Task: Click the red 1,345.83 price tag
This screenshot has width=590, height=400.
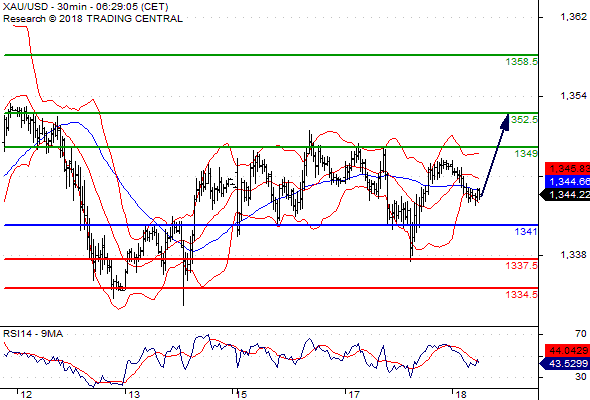Action: coord(567,169)
